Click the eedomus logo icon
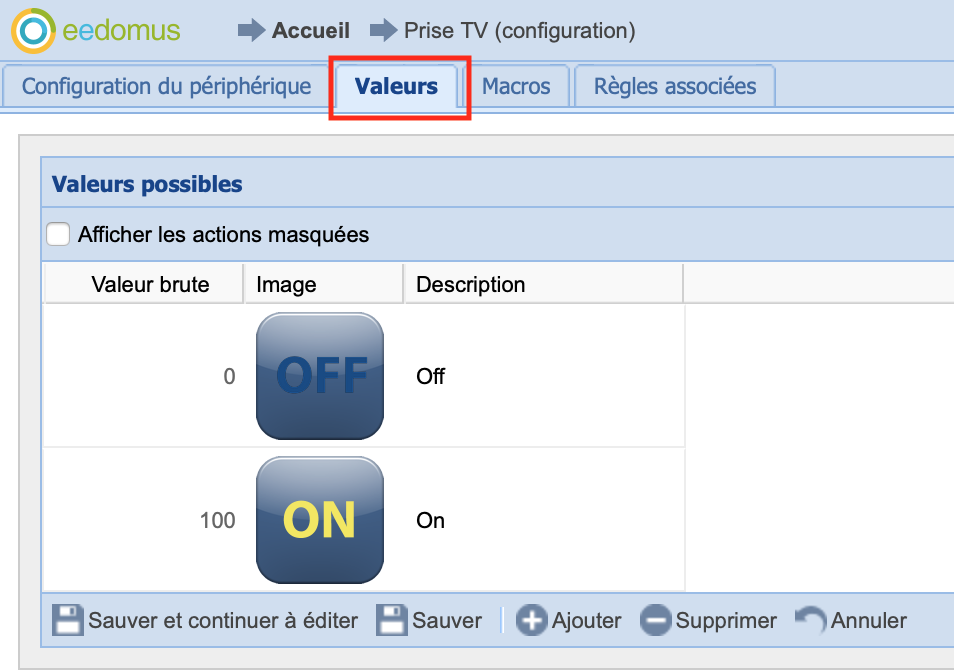954x672 pixels. (33, 31)
